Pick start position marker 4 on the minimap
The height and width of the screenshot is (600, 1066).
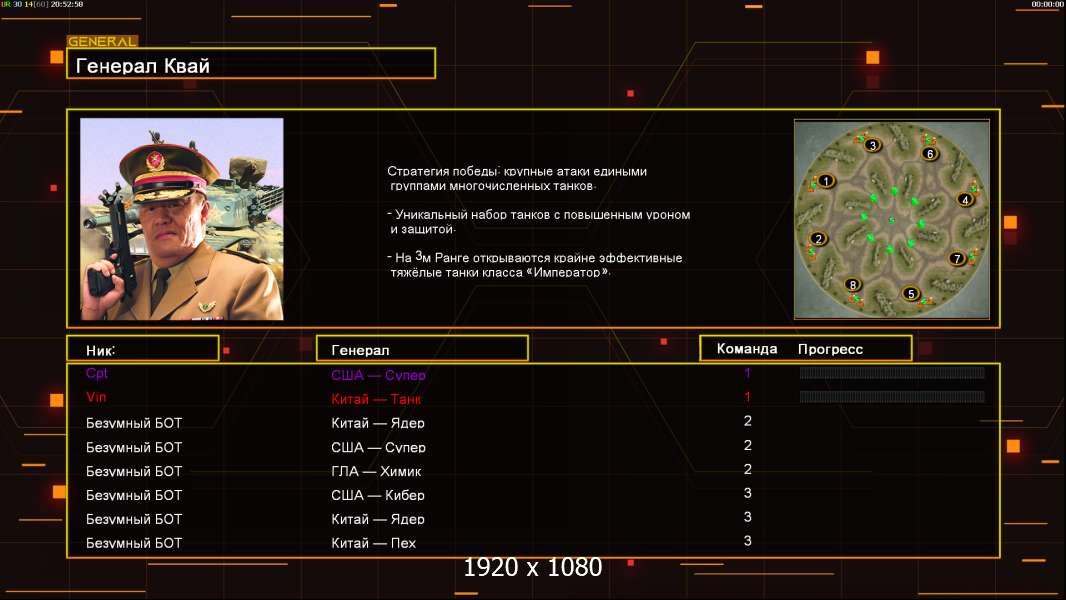(965, 200)
